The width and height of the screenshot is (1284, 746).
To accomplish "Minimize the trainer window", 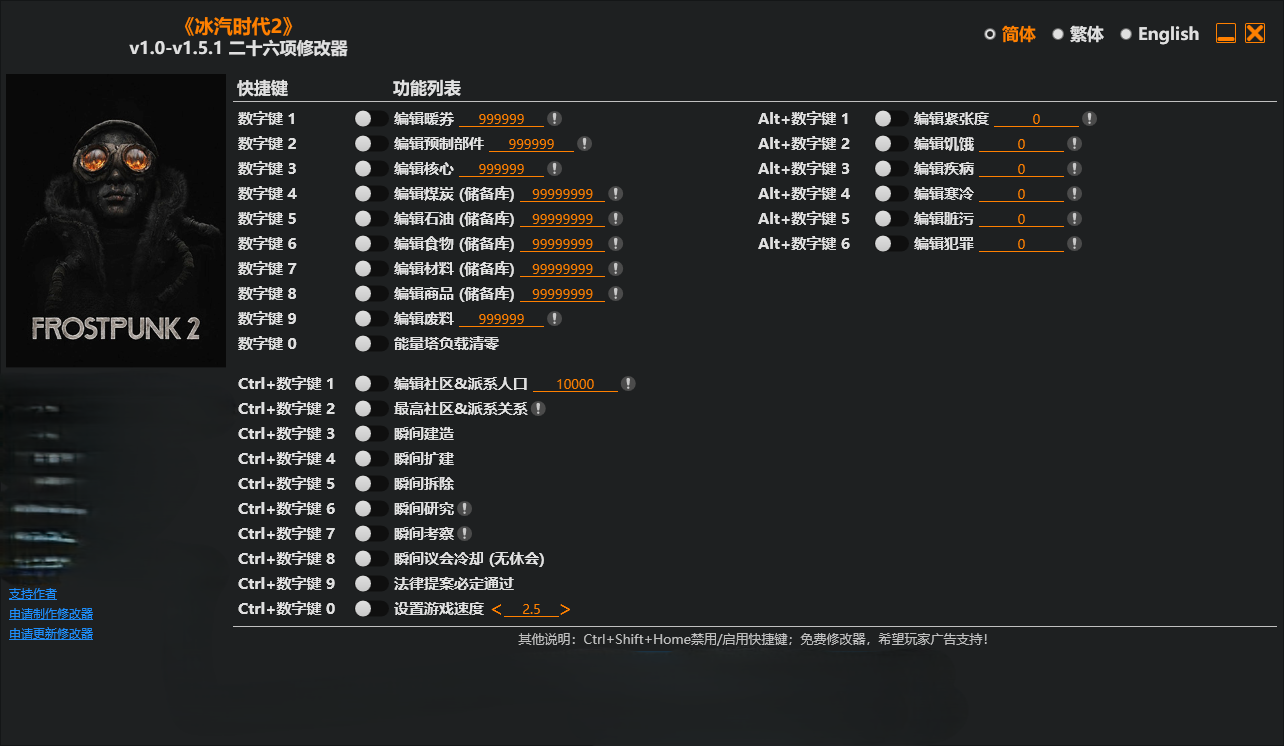I will click(x=1226, y=34).
